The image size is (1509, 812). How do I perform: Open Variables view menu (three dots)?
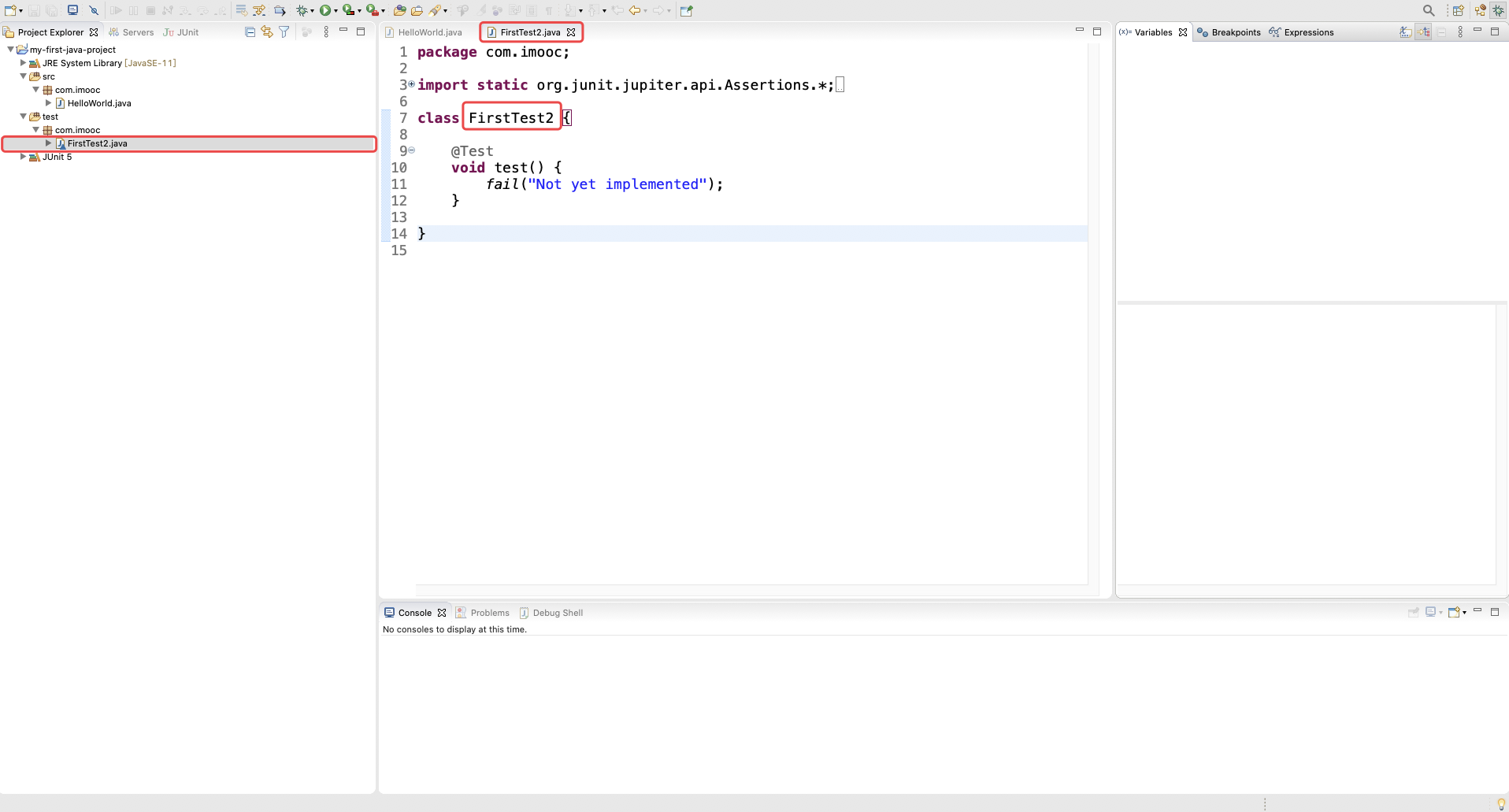1460,32
